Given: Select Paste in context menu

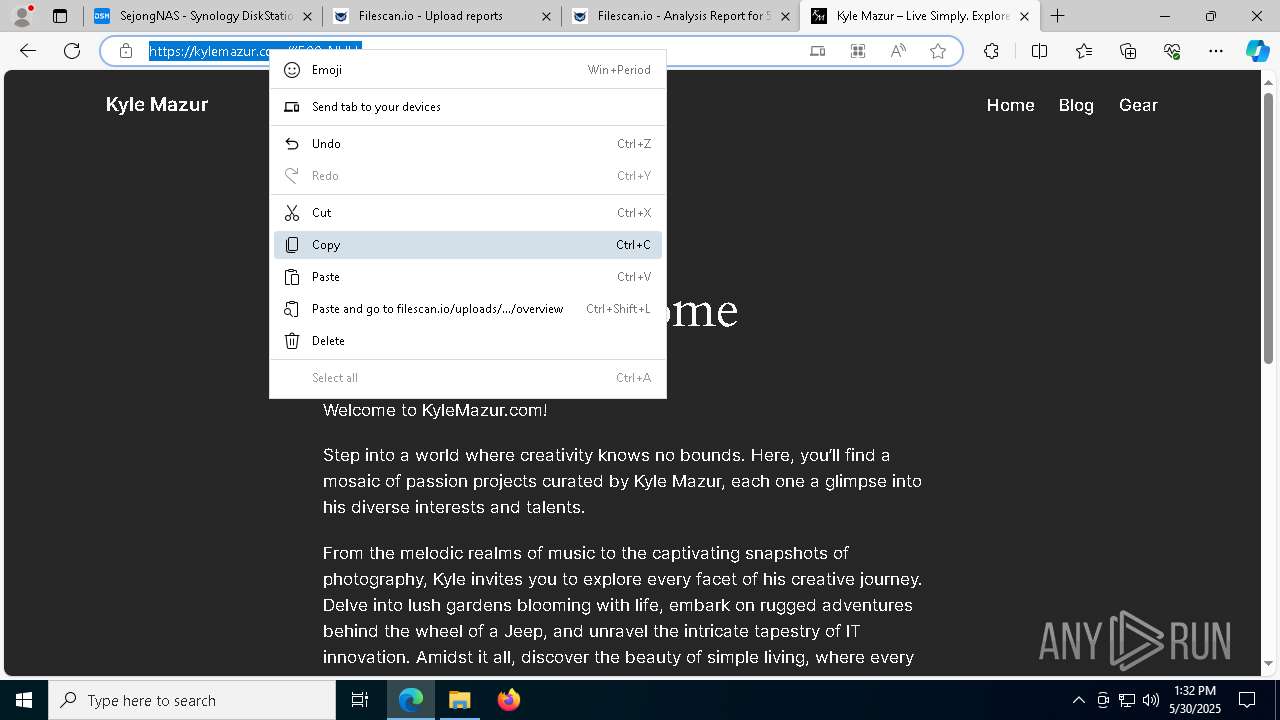Looking at the screenshot, I should 467,277.
